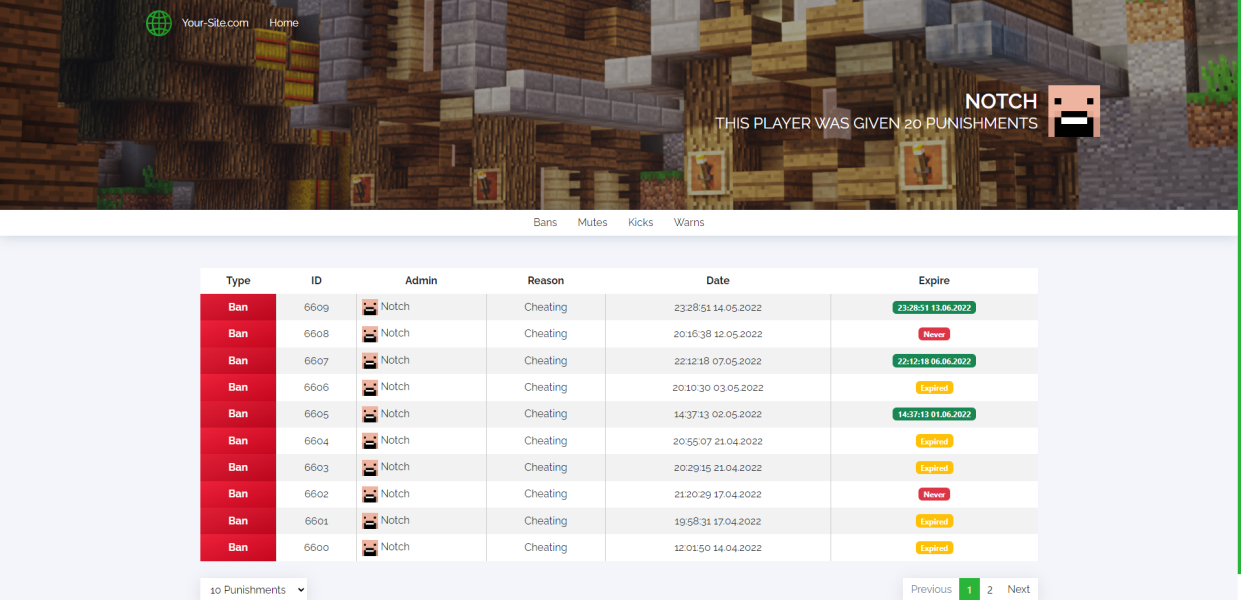1241x600 pixels.
Task: Click the ID column header
Action: tap(316, 281)
